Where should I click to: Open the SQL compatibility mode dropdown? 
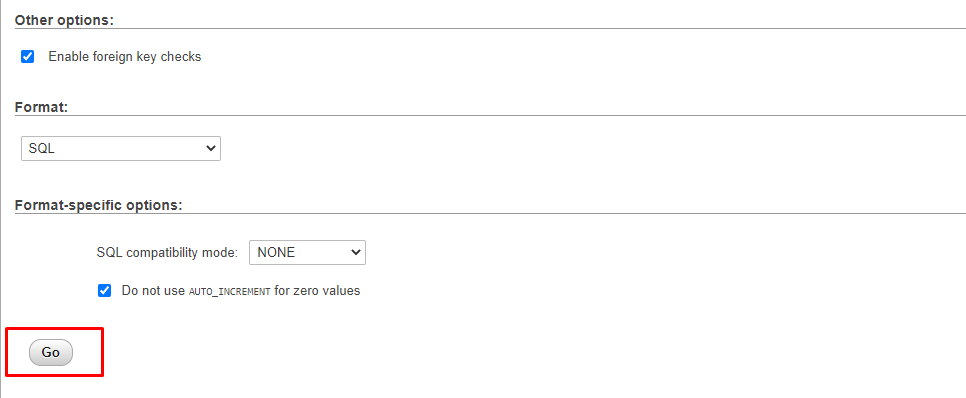pos(307,253)
